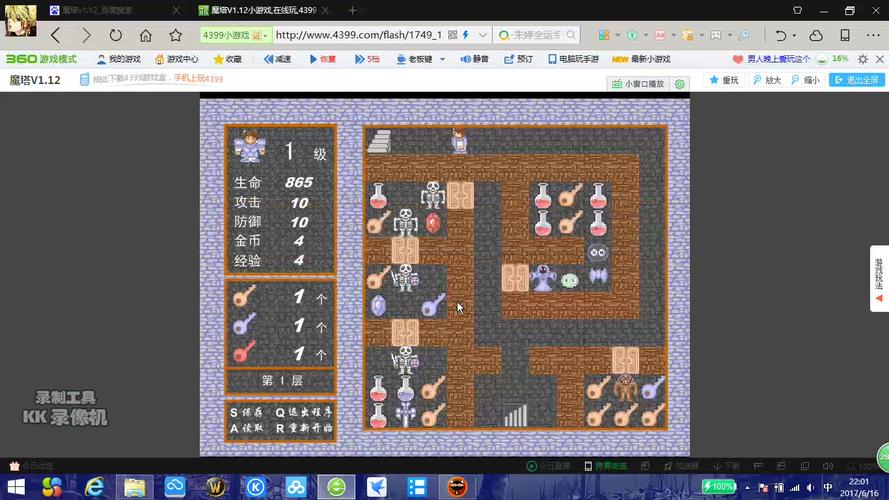This screenshot has width=889, height=500.
Task: Select the 魔塔V1.12小游戏 tab
Action: click(264, 10)
